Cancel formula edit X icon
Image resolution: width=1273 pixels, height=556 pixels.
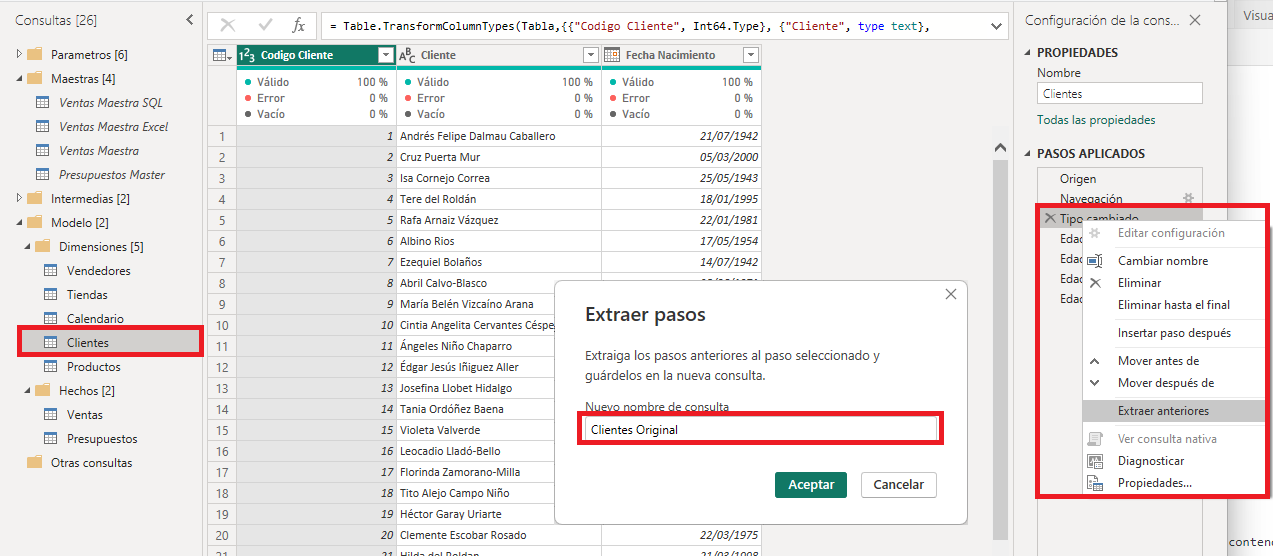tap(228, 26)
